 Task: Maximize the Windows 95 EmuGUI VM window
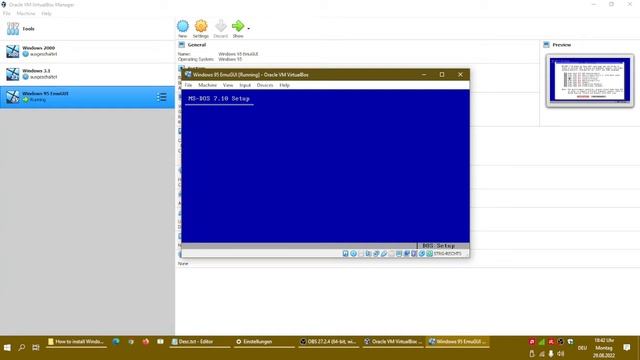click(x=442, y=74)
